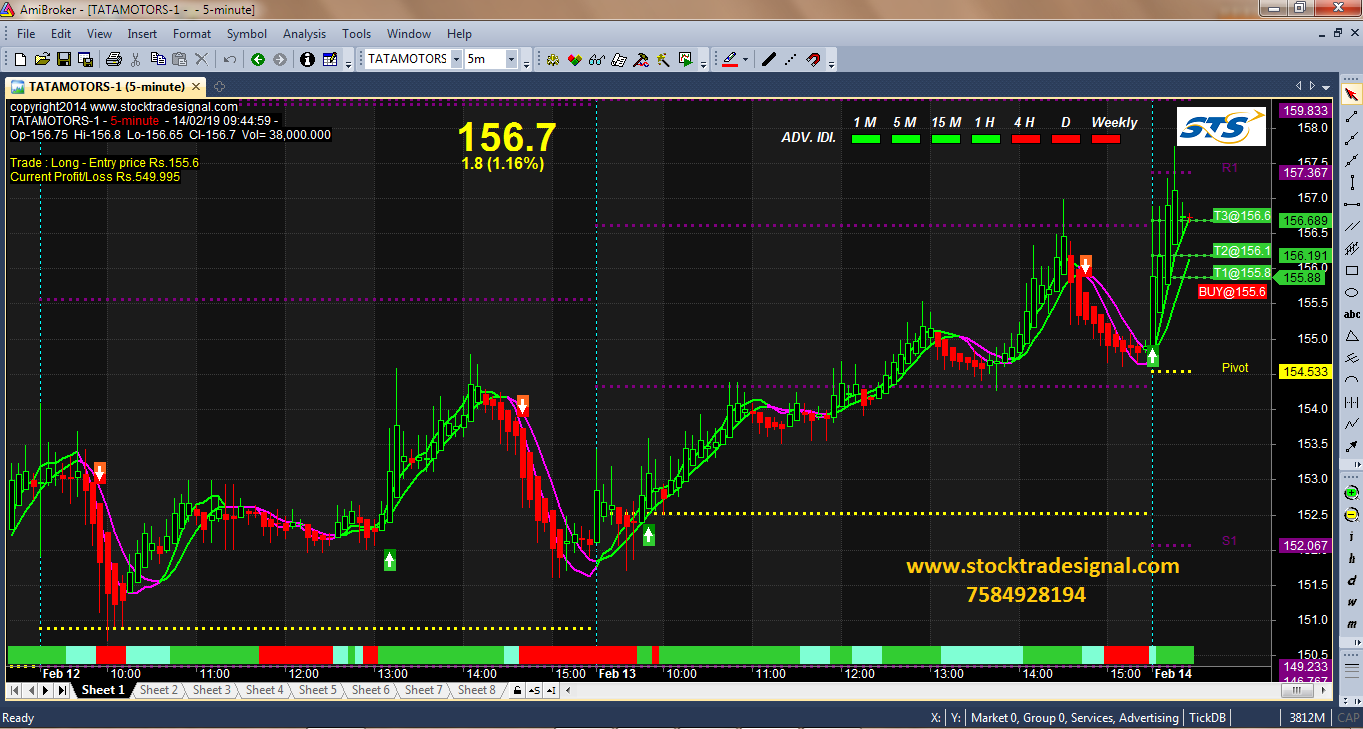The image size is (1363, 729).
Task: Open the Analysis menu
Action: [x=304, y=34]
